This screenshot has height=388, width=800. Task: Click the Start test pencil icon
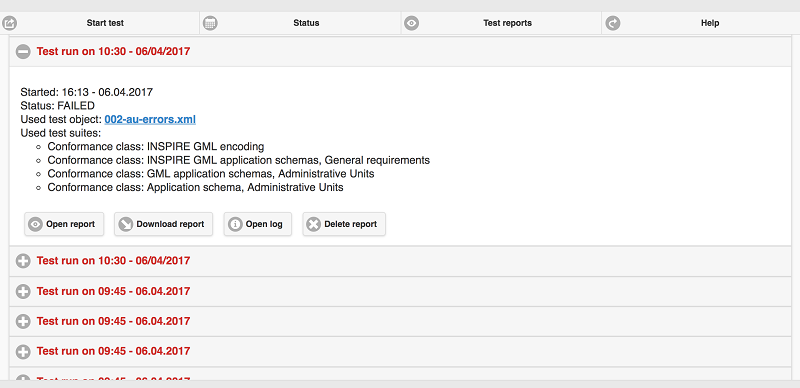point(10,23)
